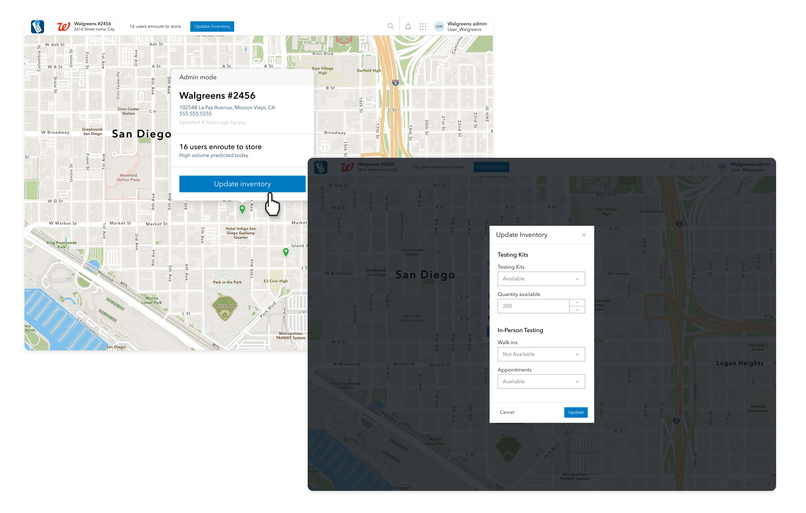Image resolution: width=806 pixels, height=513 pixels.
Task: Close the Update Inventory dialog
Action: (x=583, y=235)
